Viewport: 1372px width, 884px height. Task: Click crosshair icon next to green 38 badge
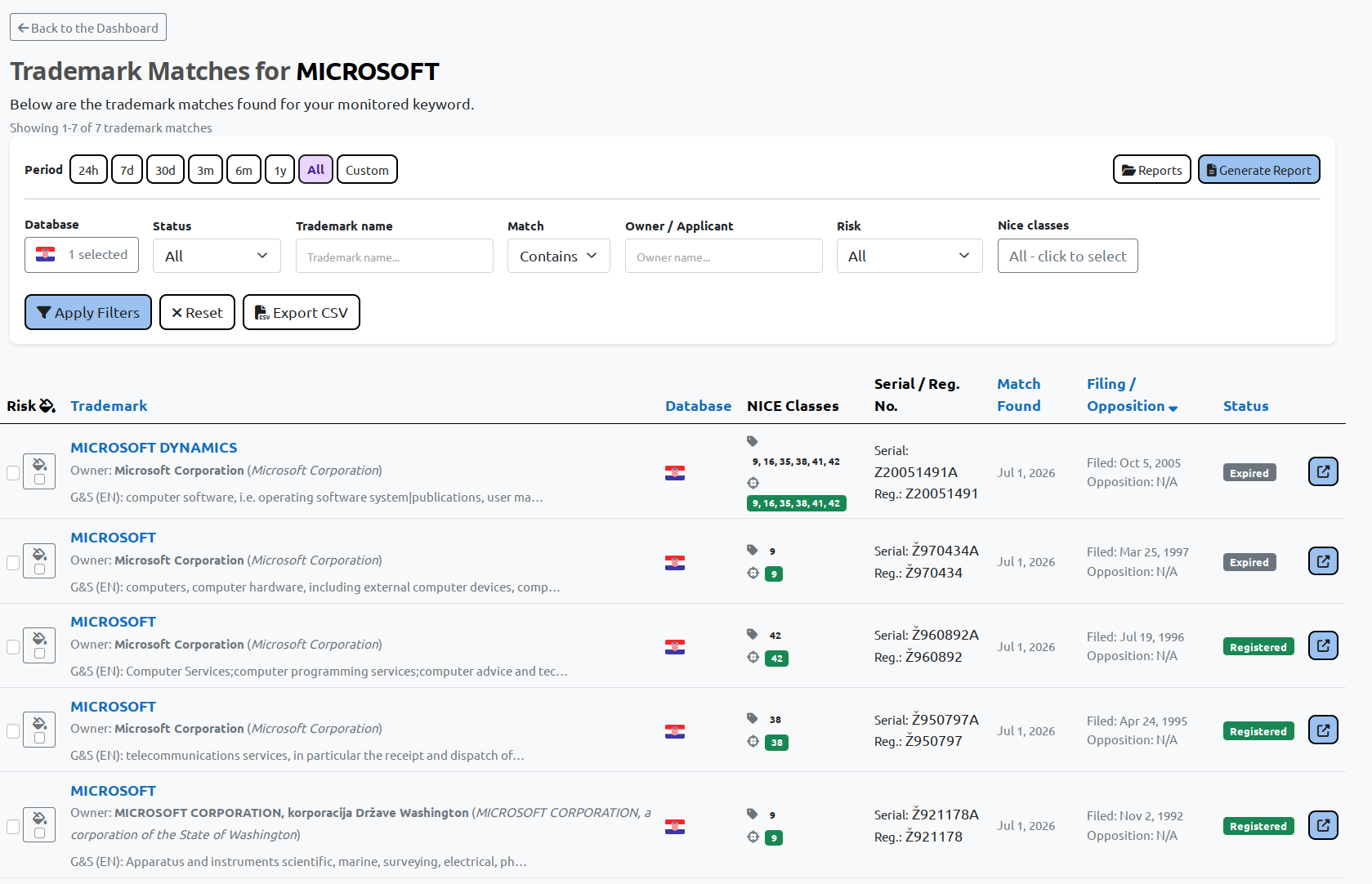click(753, 741)
